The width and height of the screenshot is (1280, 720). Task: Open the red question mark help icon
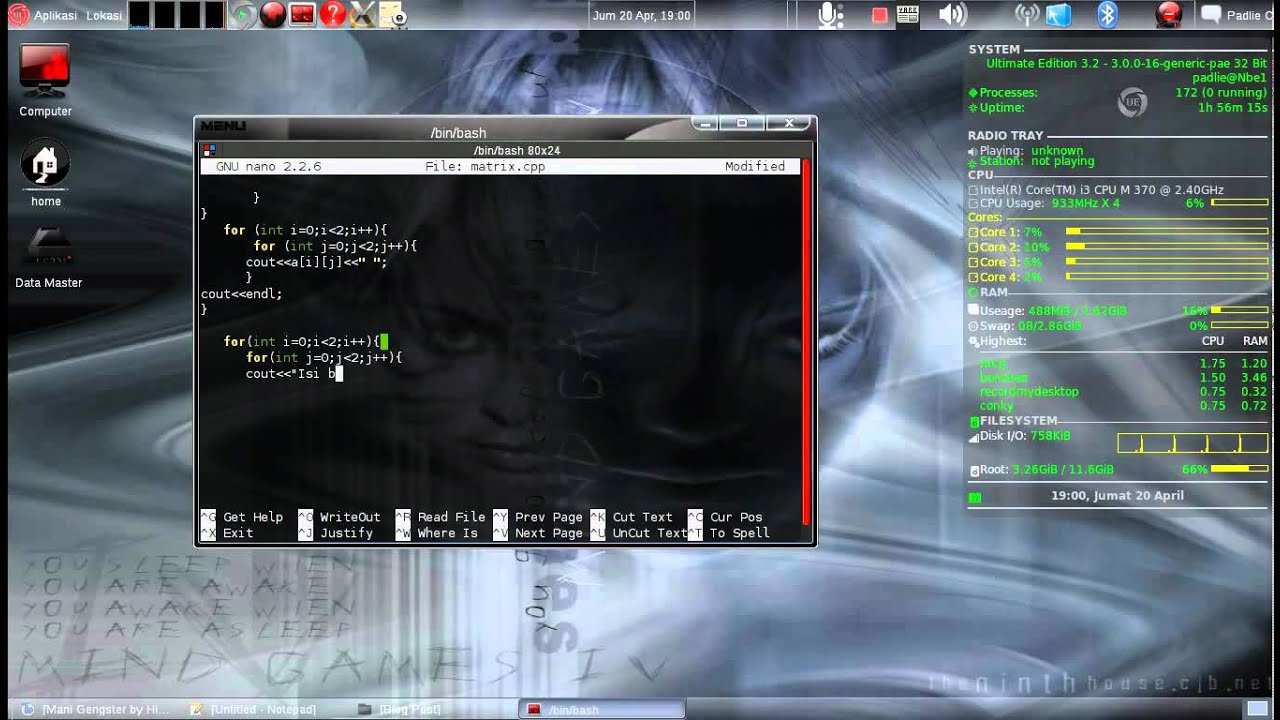(333, 15)
